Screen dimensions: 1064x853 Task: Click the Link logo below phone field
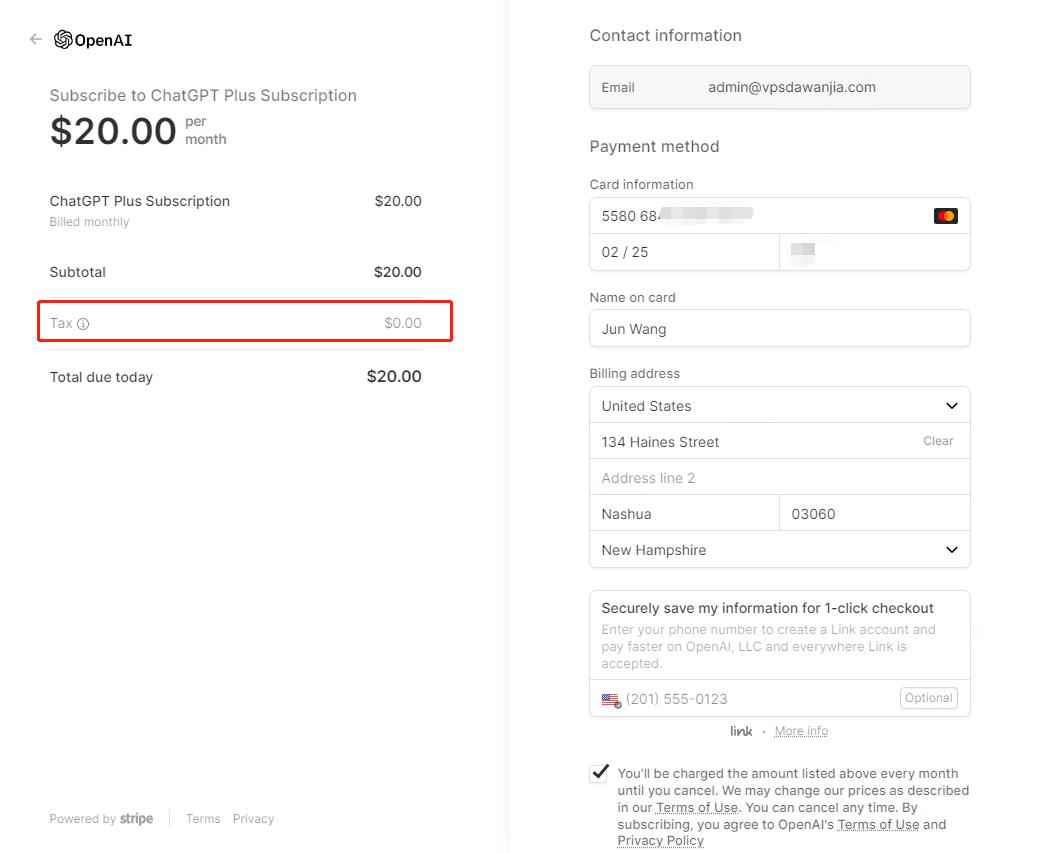(x=741, y=731)
